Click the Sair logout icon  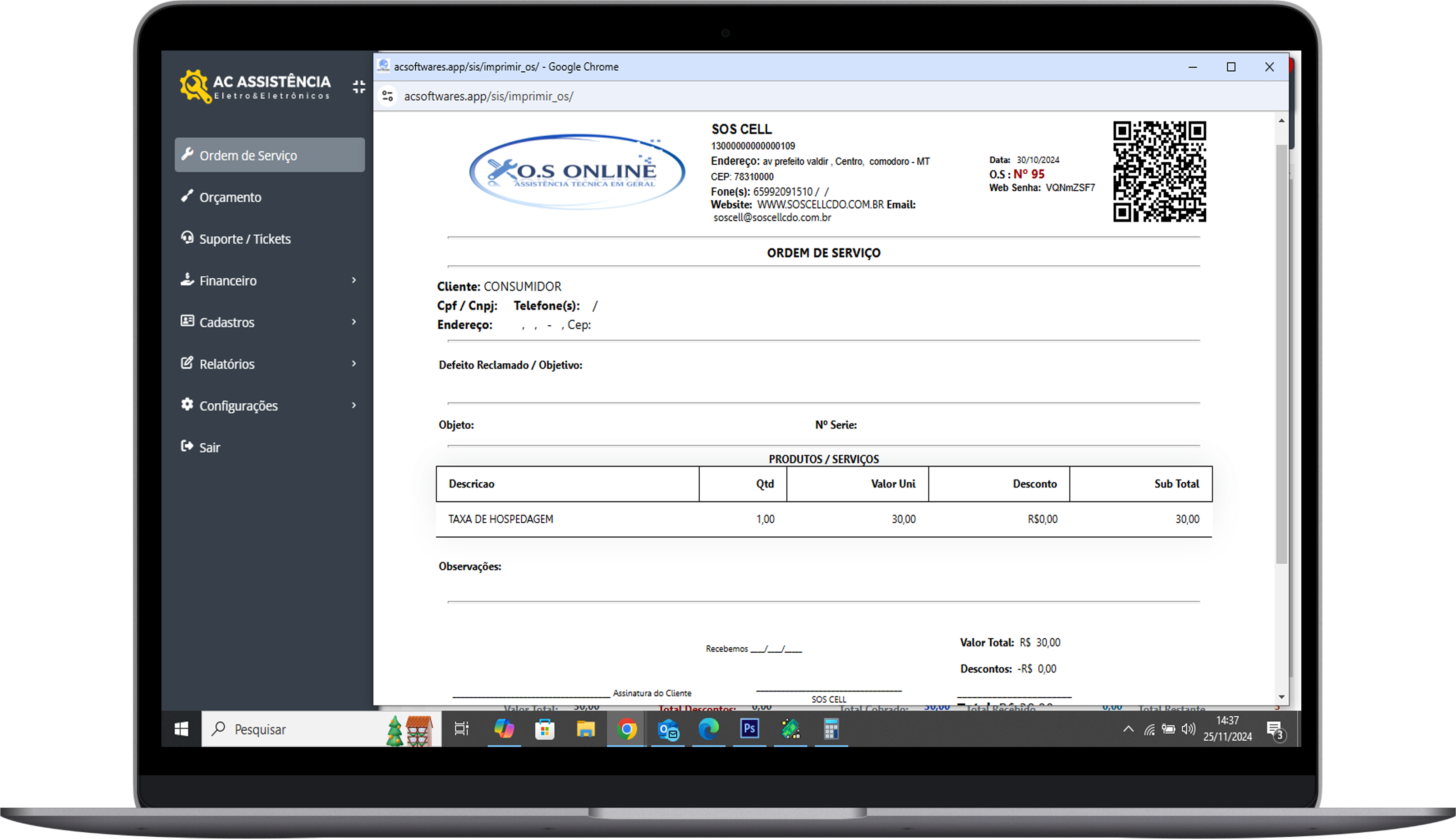click(187, 447)
